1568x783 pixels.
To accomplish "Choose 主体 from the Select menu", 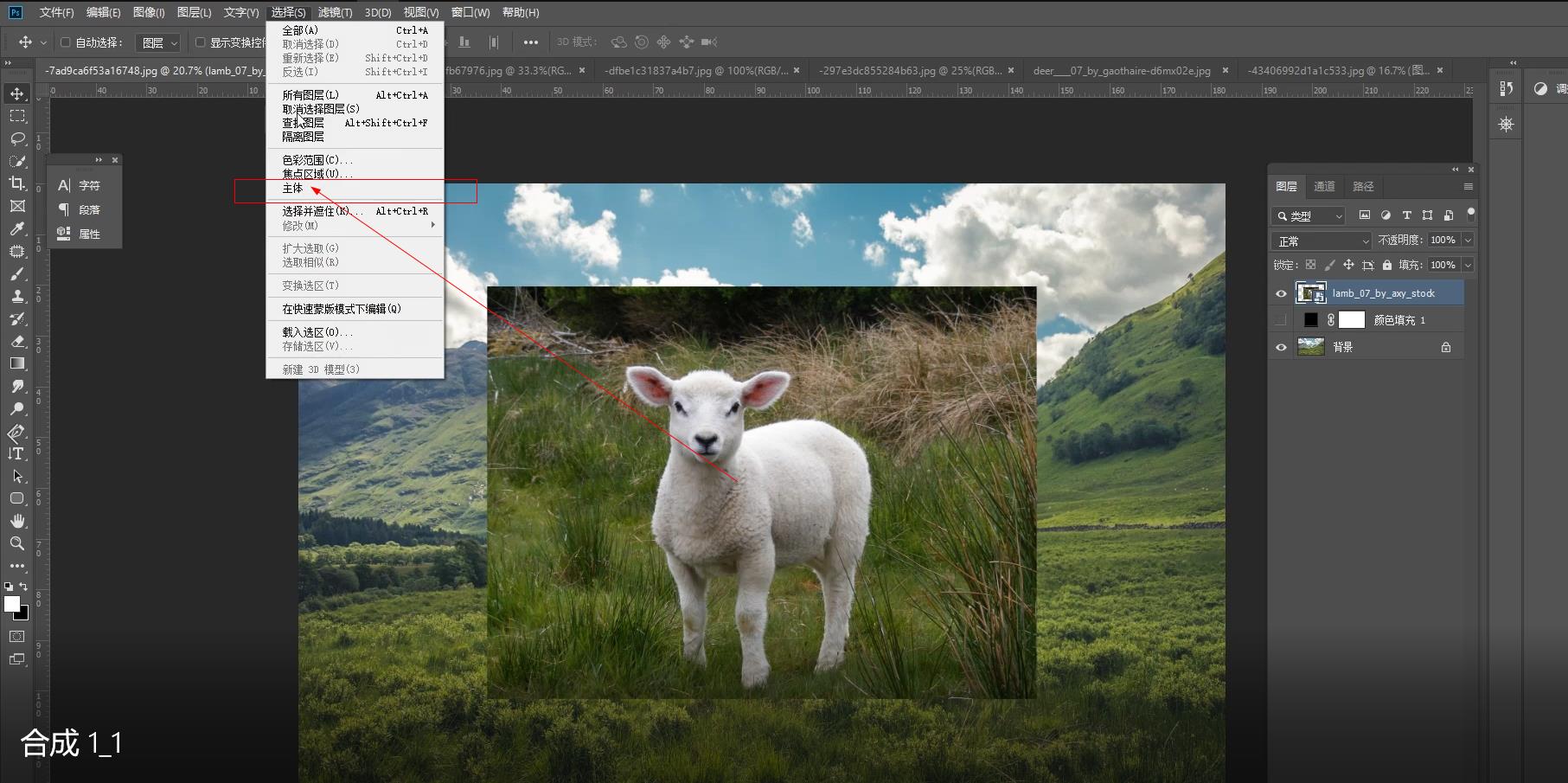I will [293, 189].
